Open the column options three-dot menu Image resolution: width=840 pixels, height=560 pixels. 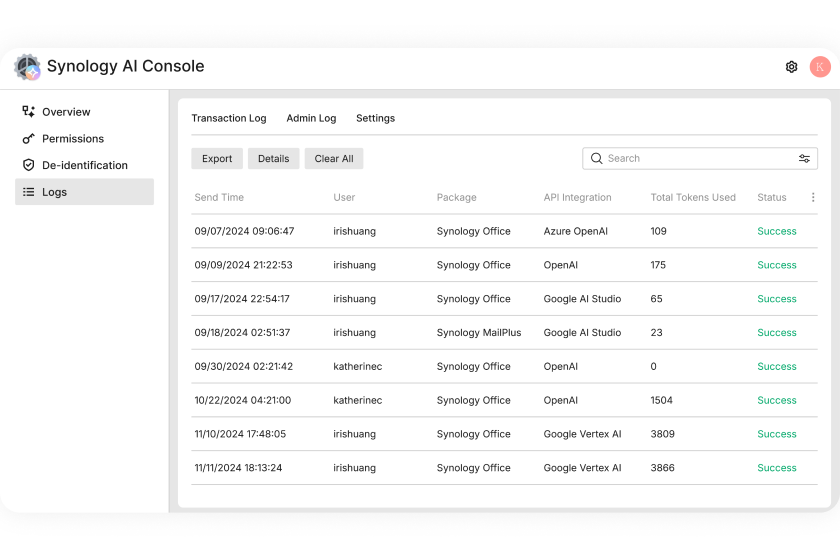pos(813,197)
